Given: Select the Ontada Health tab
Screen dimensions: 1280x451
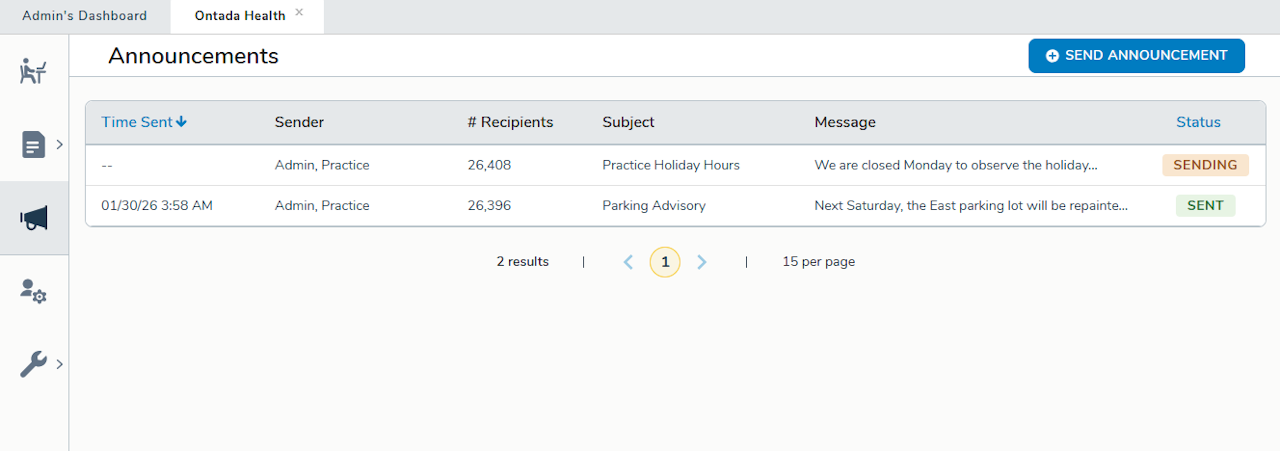Looking at the screenshot, I should coord(239,16).
